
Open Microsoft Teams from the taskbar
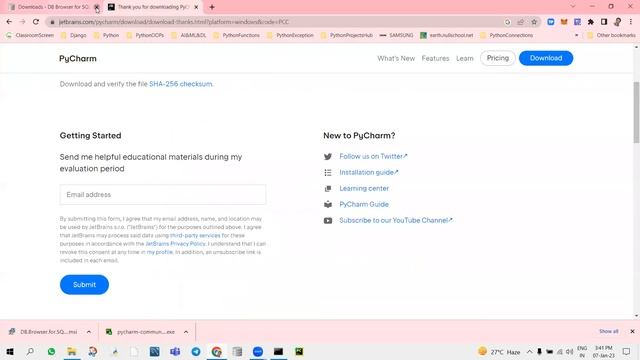(x=175, y=351)
